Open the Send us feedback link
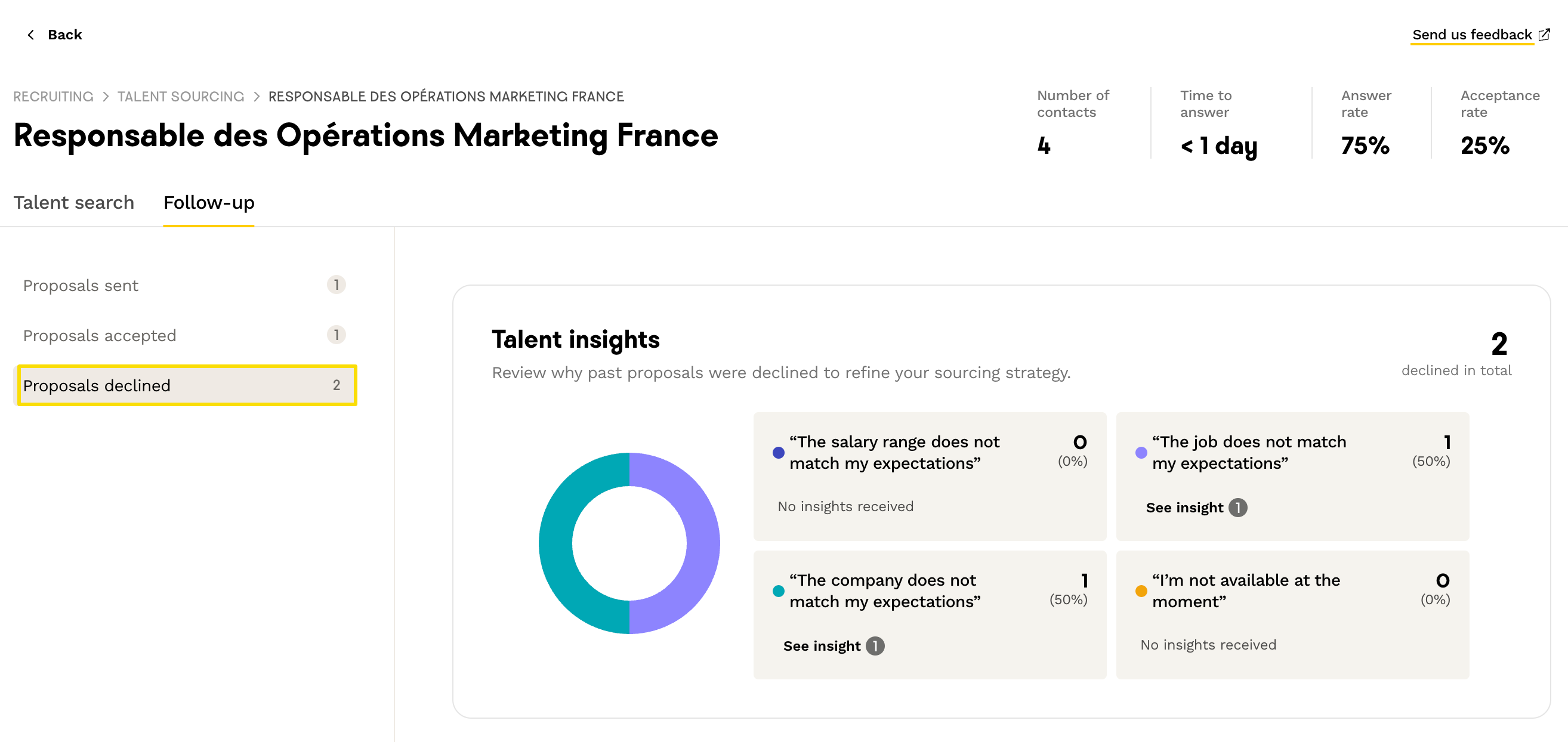Image resolution: width=1568 pixels, height=742 pixels. click(1471, 35)
